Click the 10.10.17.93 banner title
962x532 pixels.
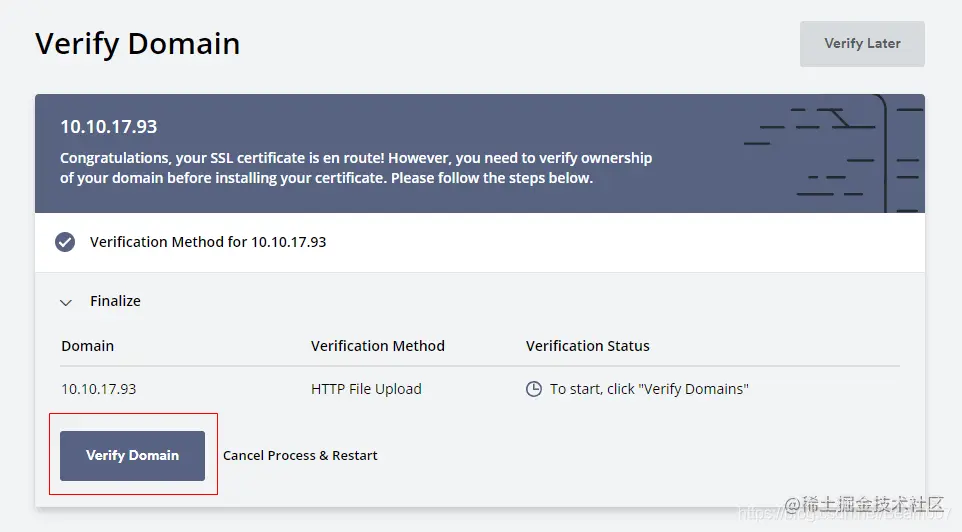(109, 127)
